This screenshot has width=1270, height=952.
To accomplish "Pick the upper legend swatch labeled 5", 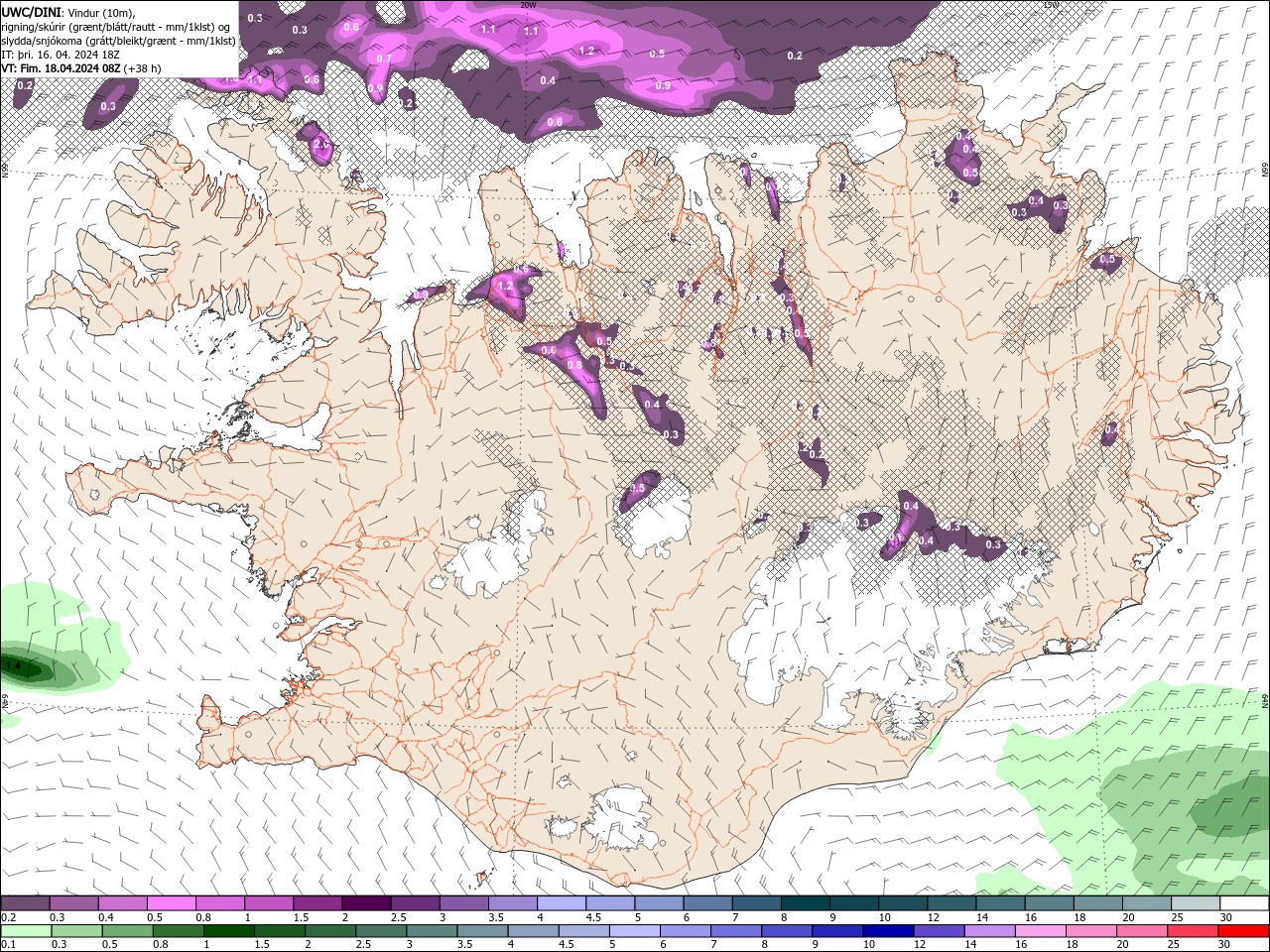I will tap(658, 903).
